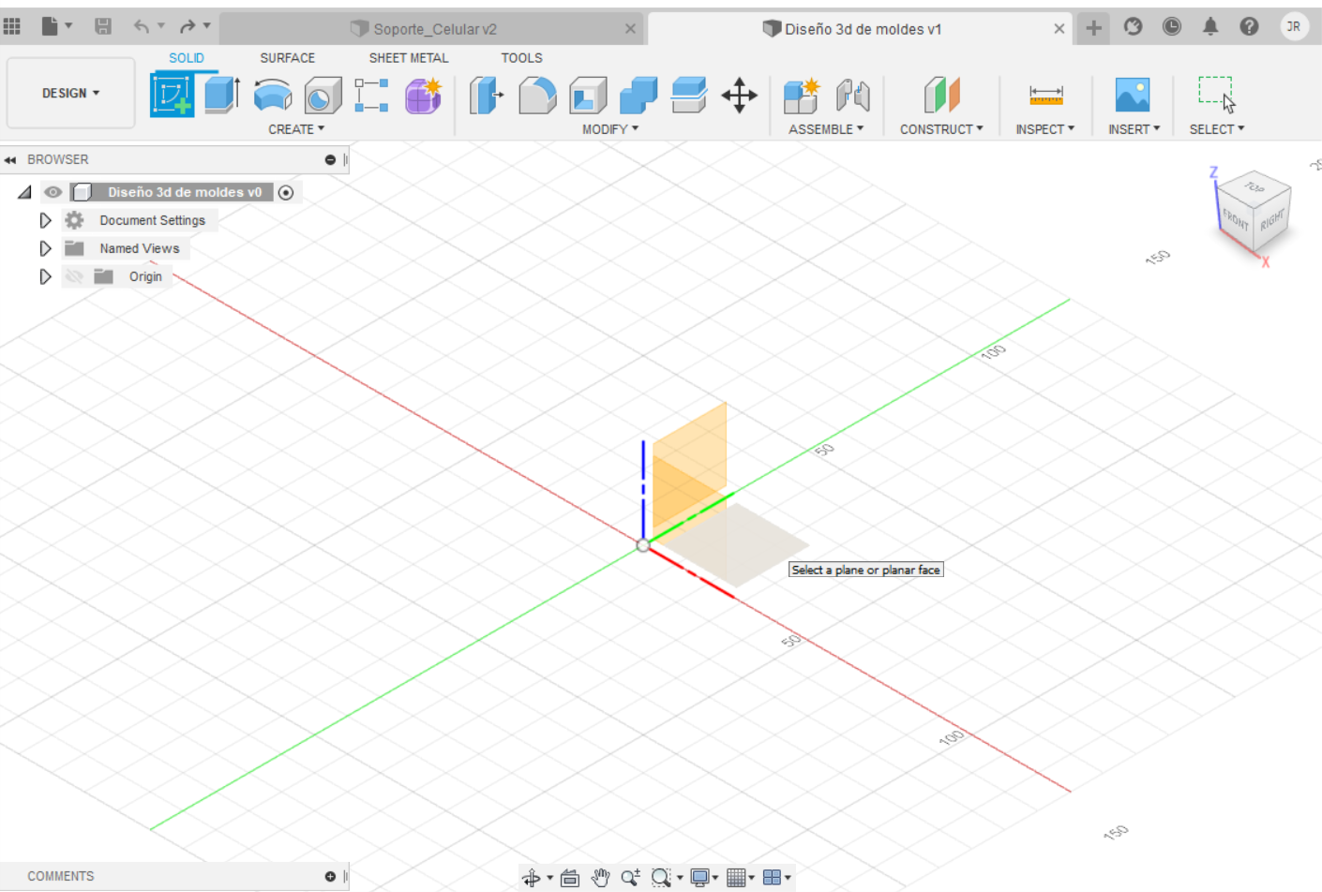Open the notifications bell
Viewport: 1322px width, 892px height.
tap(1211, 27)
